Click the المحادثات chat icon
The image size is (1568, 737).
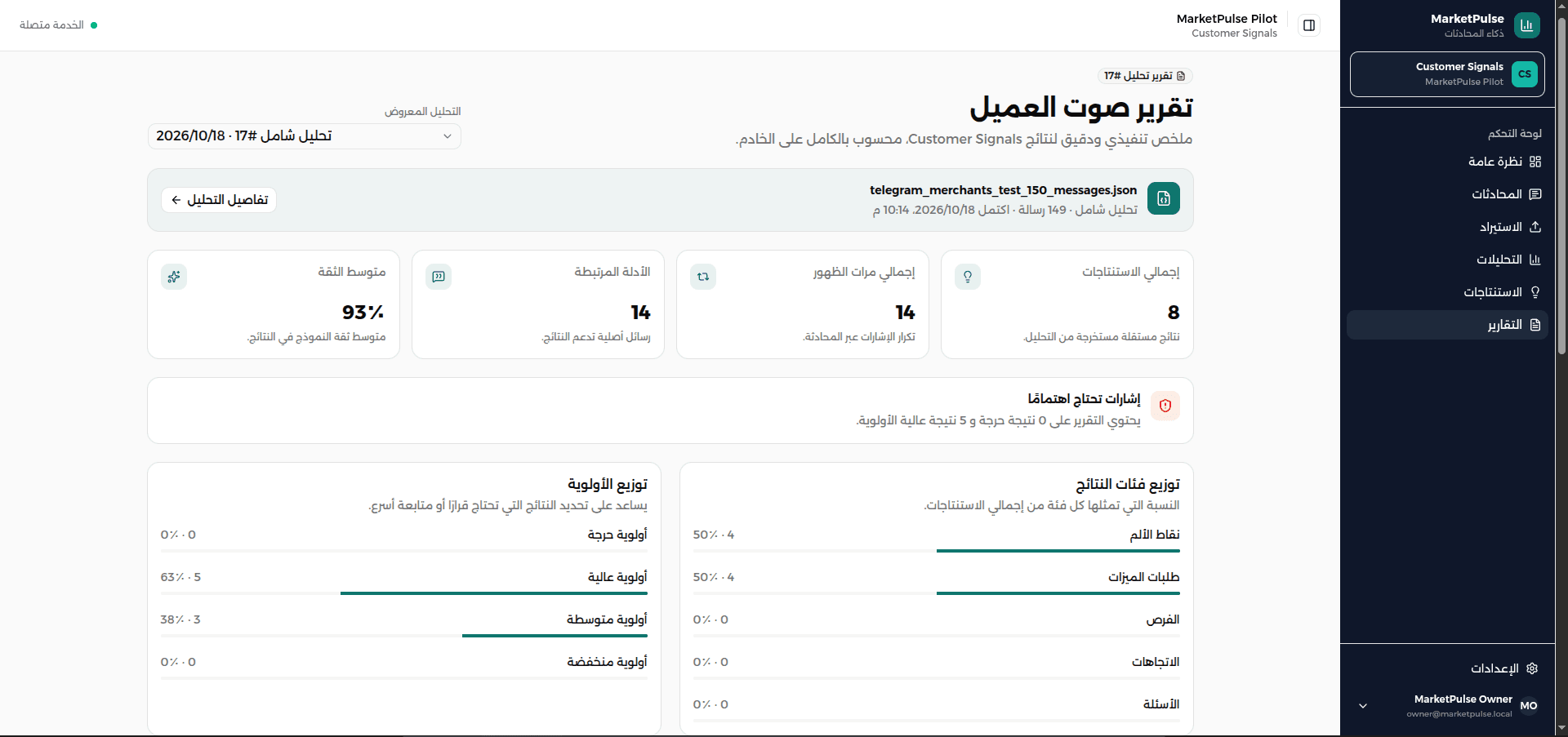pyautogui.click(x=1535, y=194)
